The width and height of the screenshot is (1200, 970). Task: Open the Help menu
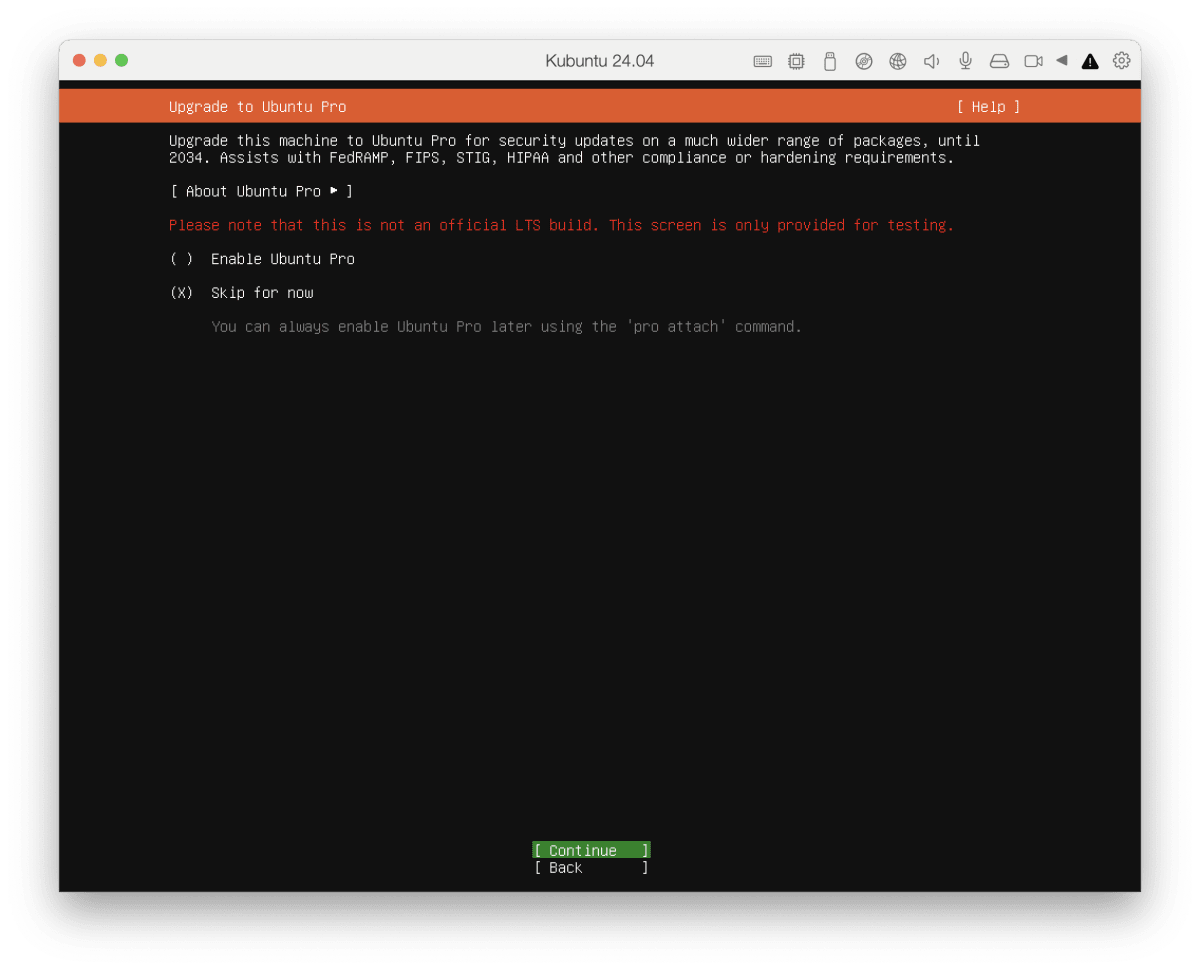(x=988, y=107)
